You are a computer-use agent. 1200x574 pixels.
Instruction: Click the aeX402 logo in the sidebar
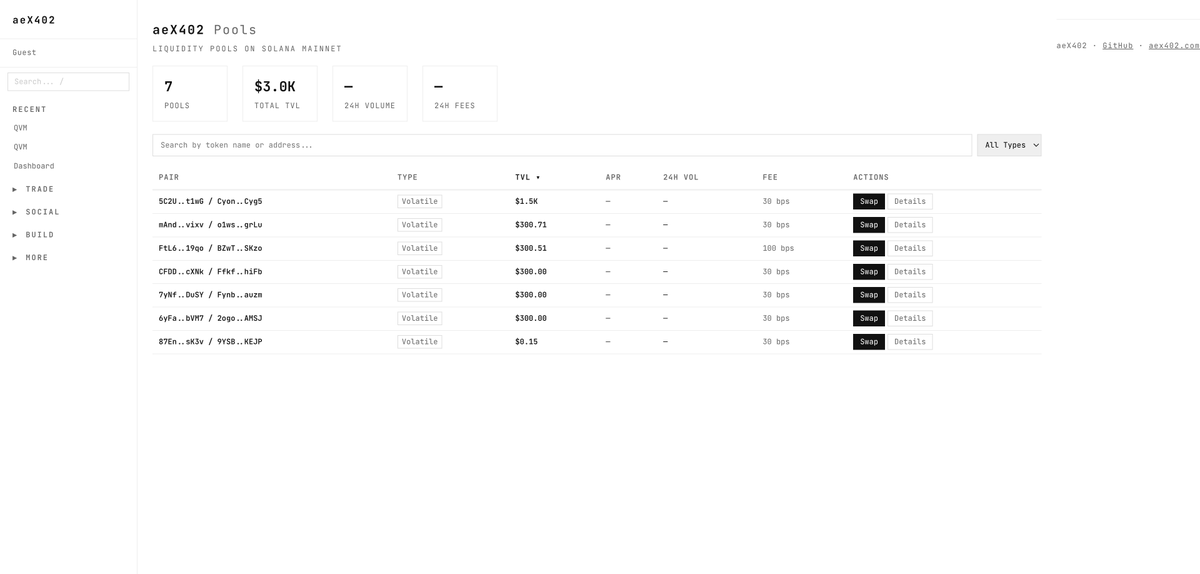pyautogui.click(x=34, y=20)
